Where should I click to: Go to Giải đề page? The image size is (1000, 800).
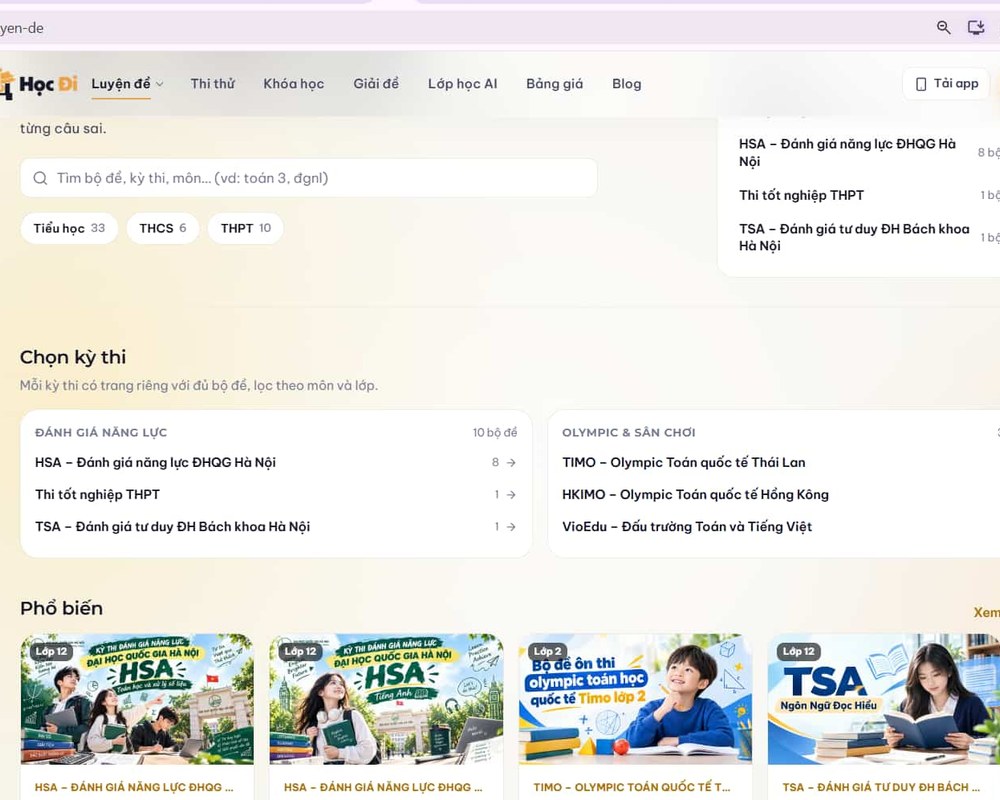coord(376,84)
